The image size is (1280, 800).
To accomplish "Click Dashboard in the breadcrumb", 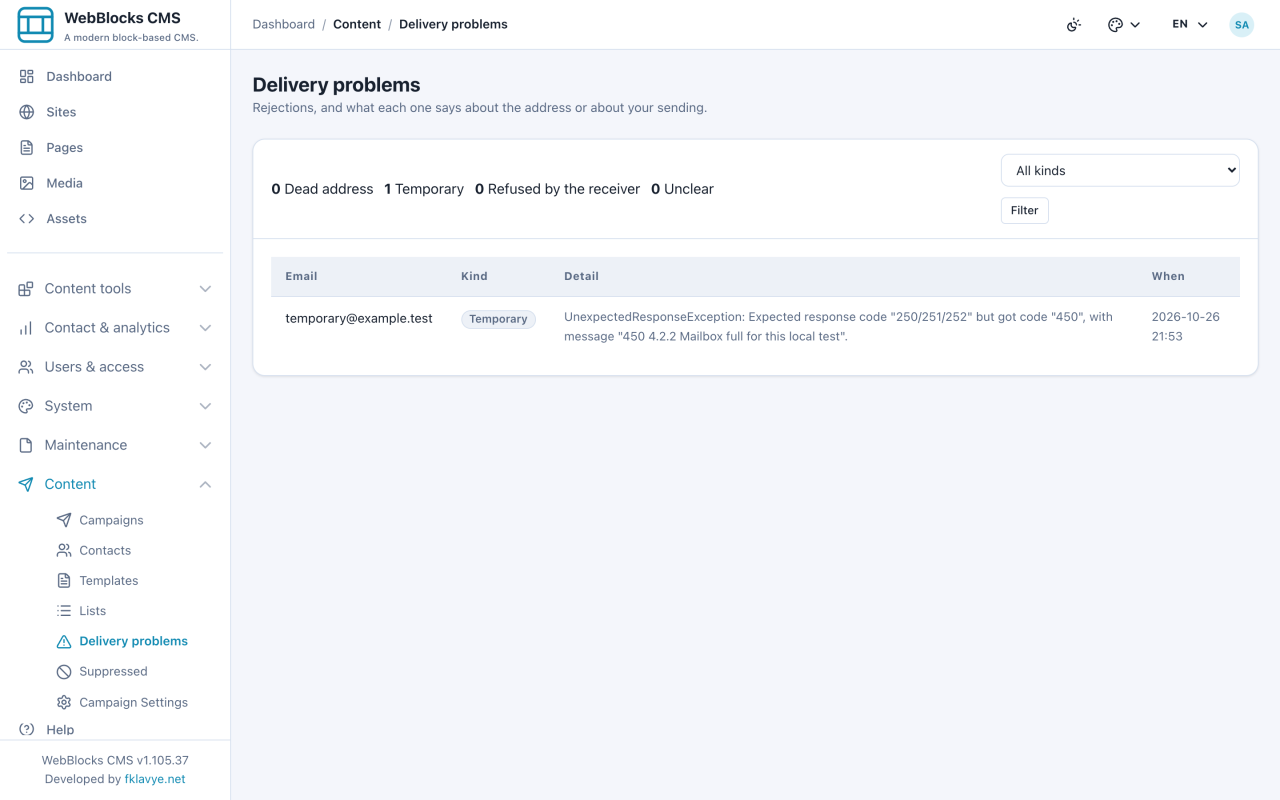I will click(x=283, y=24).
